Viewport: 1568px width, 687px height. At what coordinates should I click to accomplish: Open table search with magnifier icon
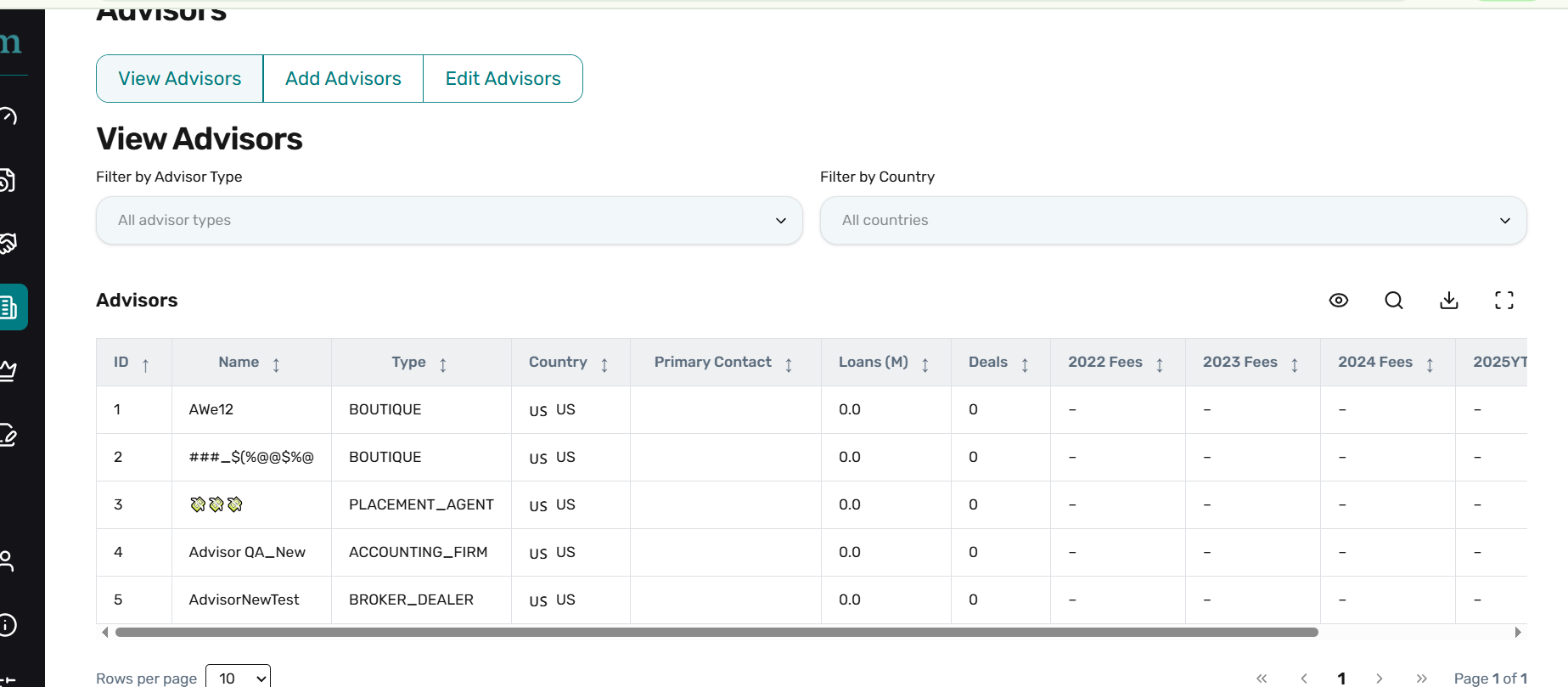coord(1393,300)
